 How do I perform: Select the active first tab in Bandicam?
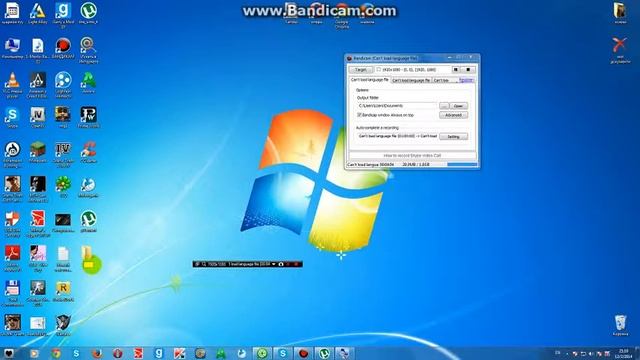coord(370,80)
